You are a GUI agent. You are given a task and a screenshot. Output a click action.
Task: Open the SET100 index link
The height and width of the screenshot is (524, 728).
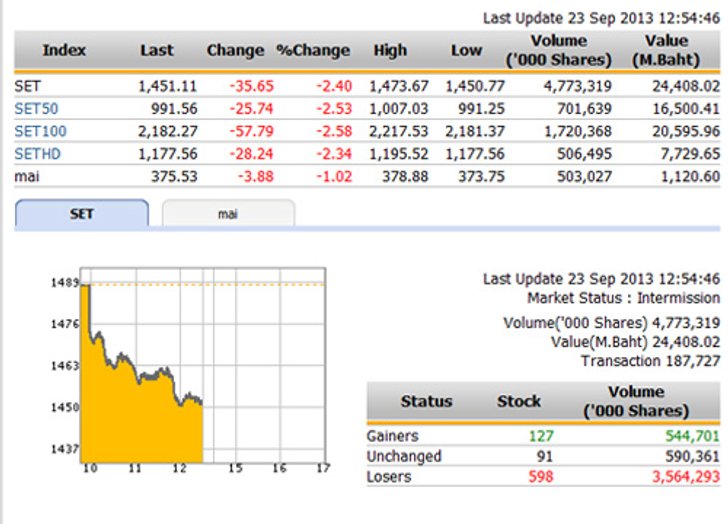point(40,131)
